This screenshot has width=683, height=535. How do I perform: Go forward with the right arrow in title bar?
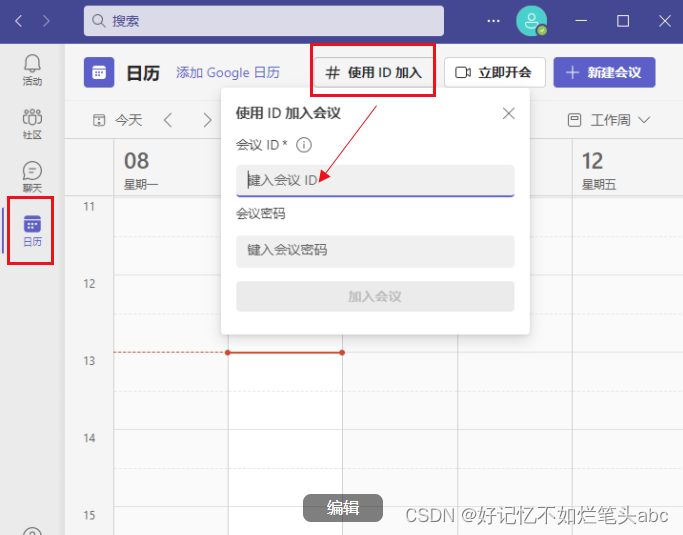coord(46,21)
